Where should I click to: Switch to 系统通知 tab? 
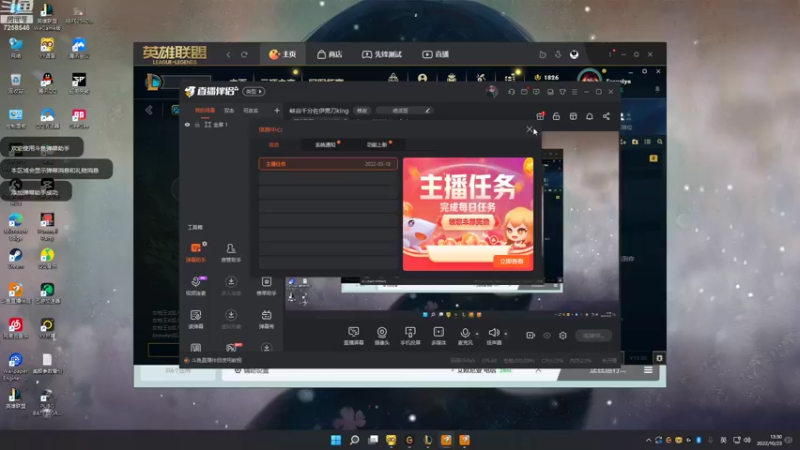click(326, 145)
